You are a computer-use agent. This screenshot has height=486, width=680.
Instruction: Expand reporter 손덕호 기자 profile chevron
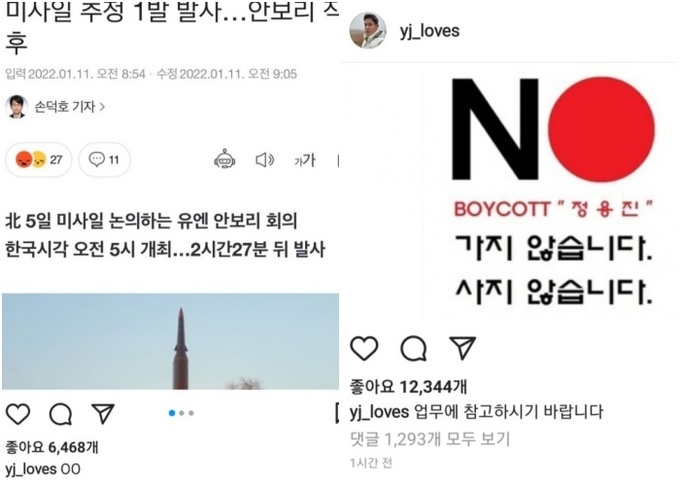click(102, 107)
